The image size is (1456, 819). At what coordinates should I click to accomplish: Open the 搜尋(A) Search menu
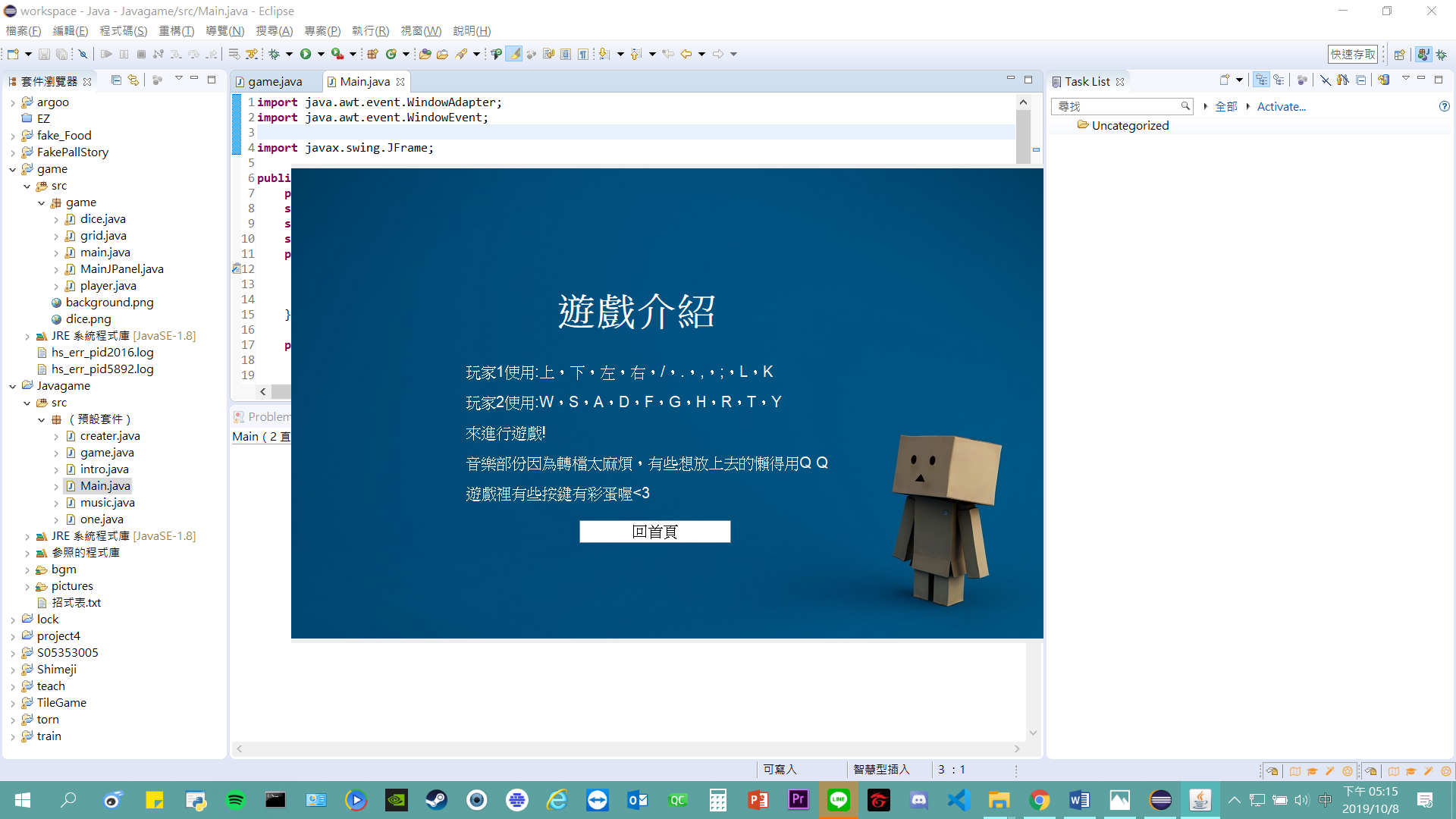(x=274, y=31)
